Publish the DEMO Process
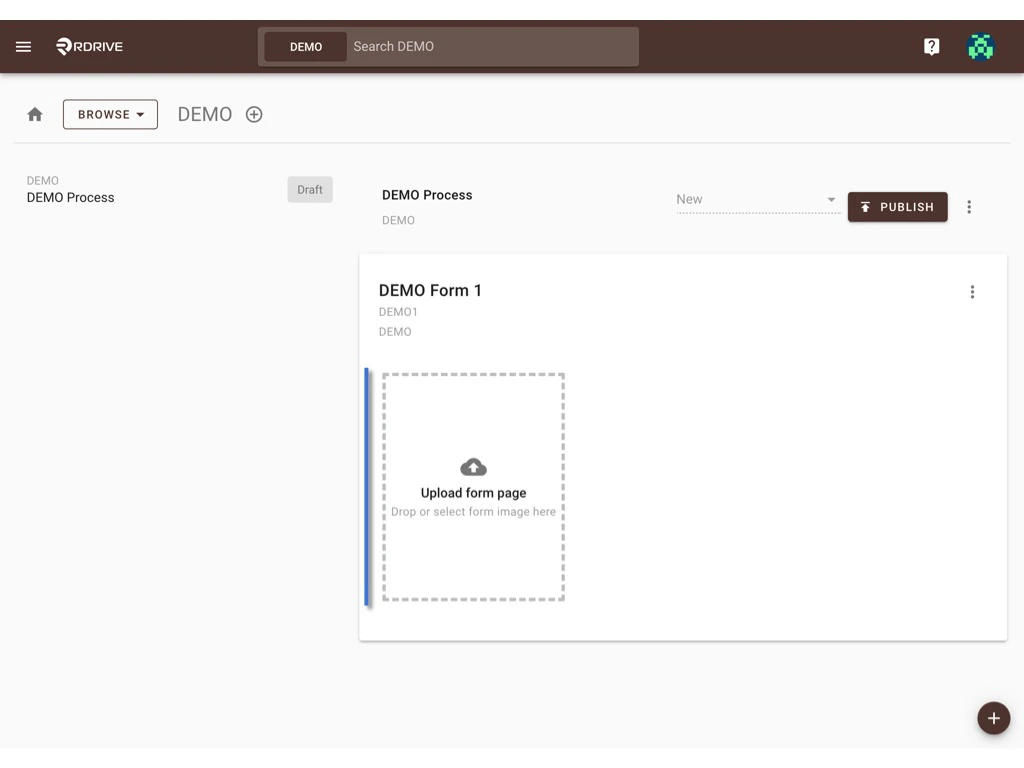The height and width of the screenshot is (768, 1024). coord(897,207)
